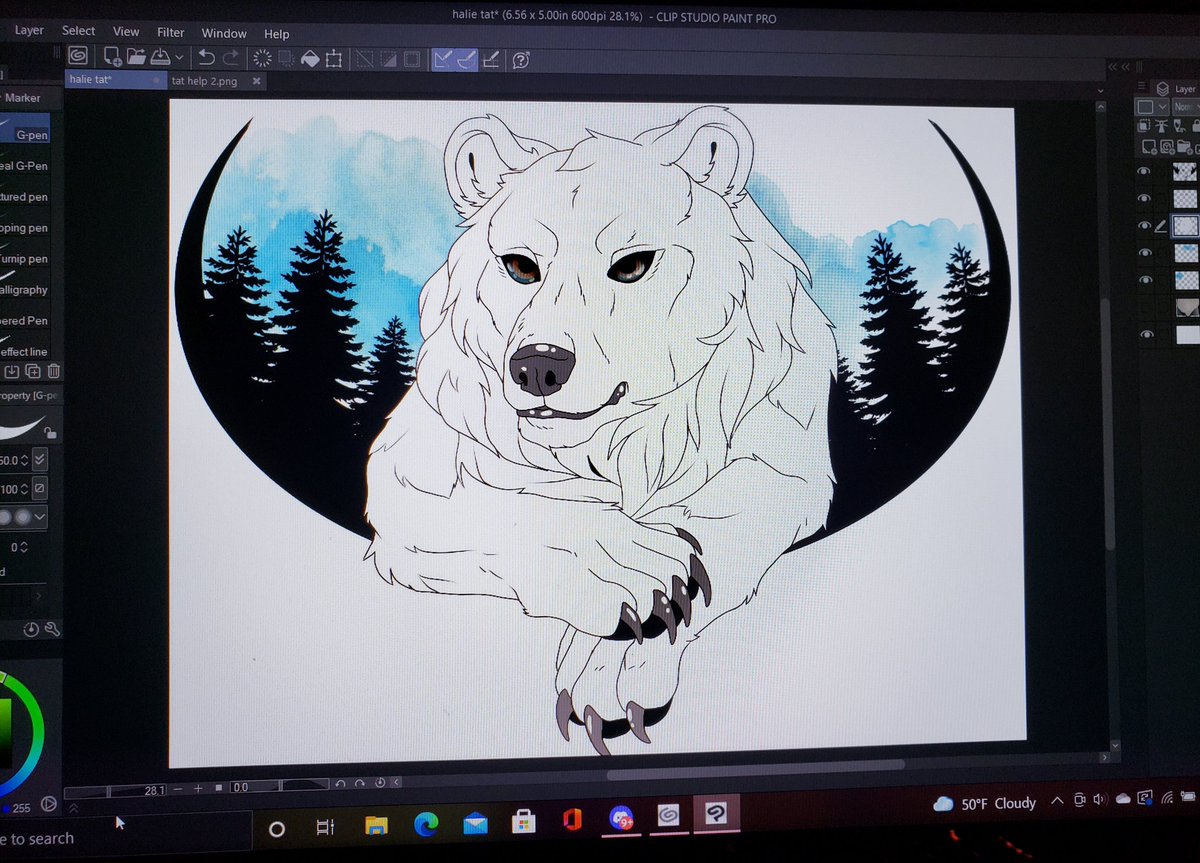Screen dimensions: 1200x863
Task: Expand the save options dropdown arrow
Action: click(179, 57)
